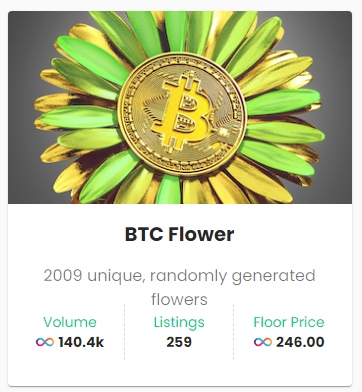Click the ICP infinity icon beside Floor Price
The image size is (362, 392).
(x=263, y=342)
